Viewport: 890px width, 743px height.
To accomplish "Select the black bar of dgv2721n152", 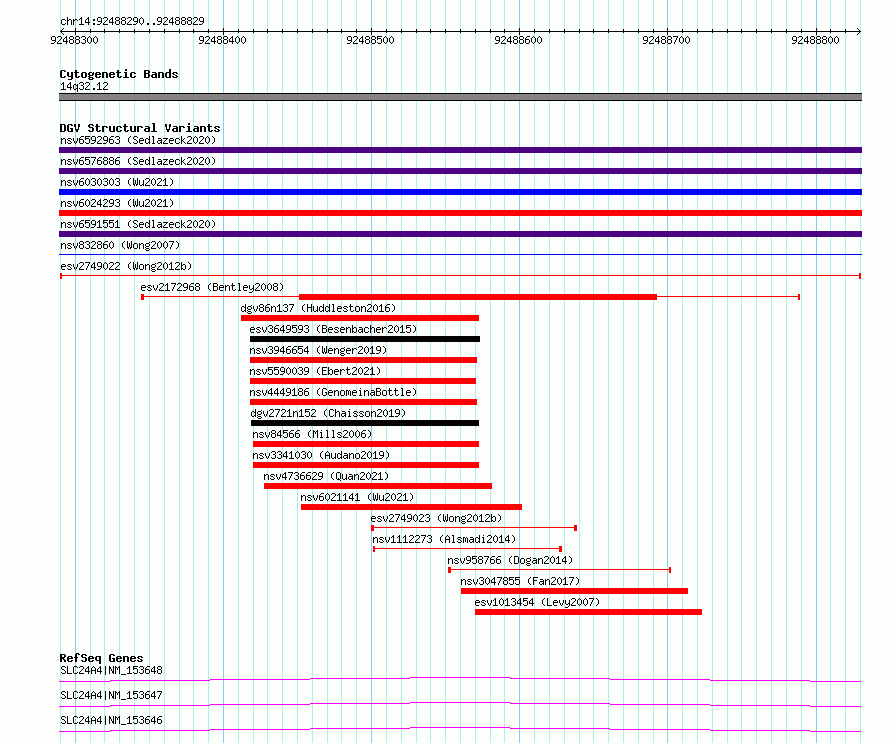I will click(365, 423).
